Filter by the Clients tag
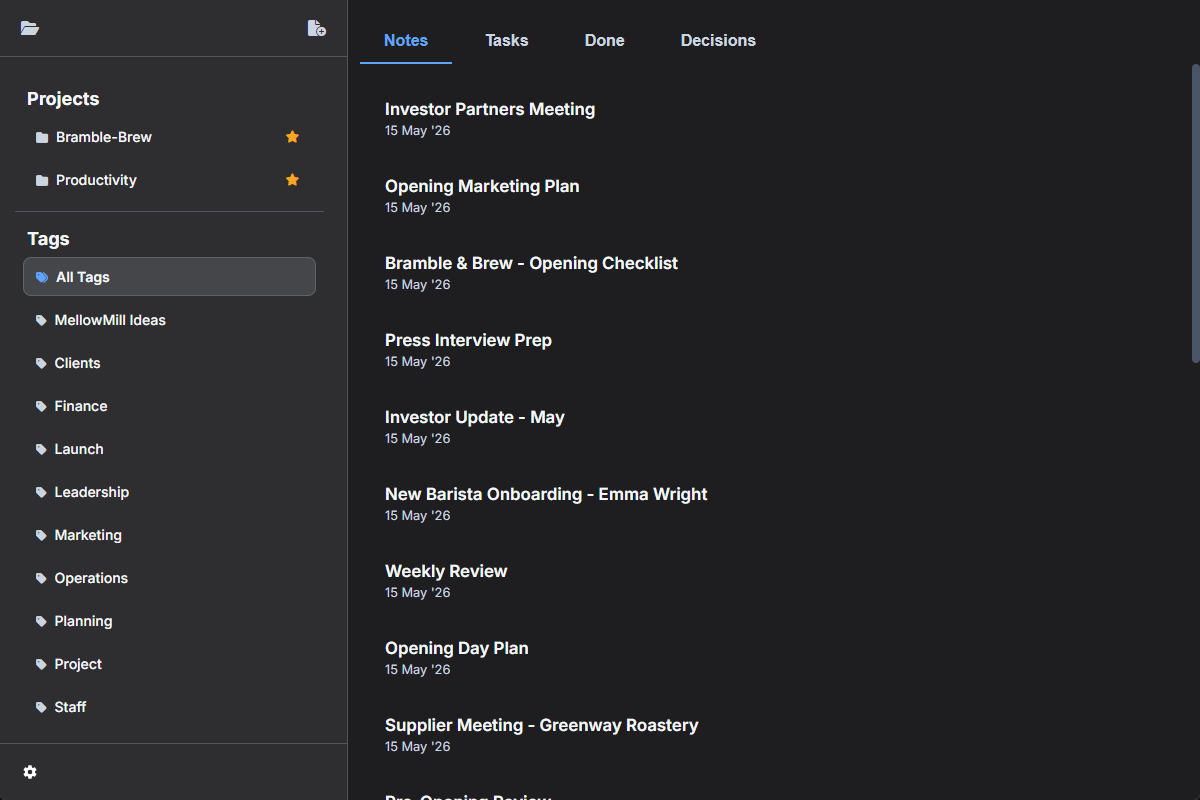The height and width of the screenshot is (800, 1200). [169, 363]
